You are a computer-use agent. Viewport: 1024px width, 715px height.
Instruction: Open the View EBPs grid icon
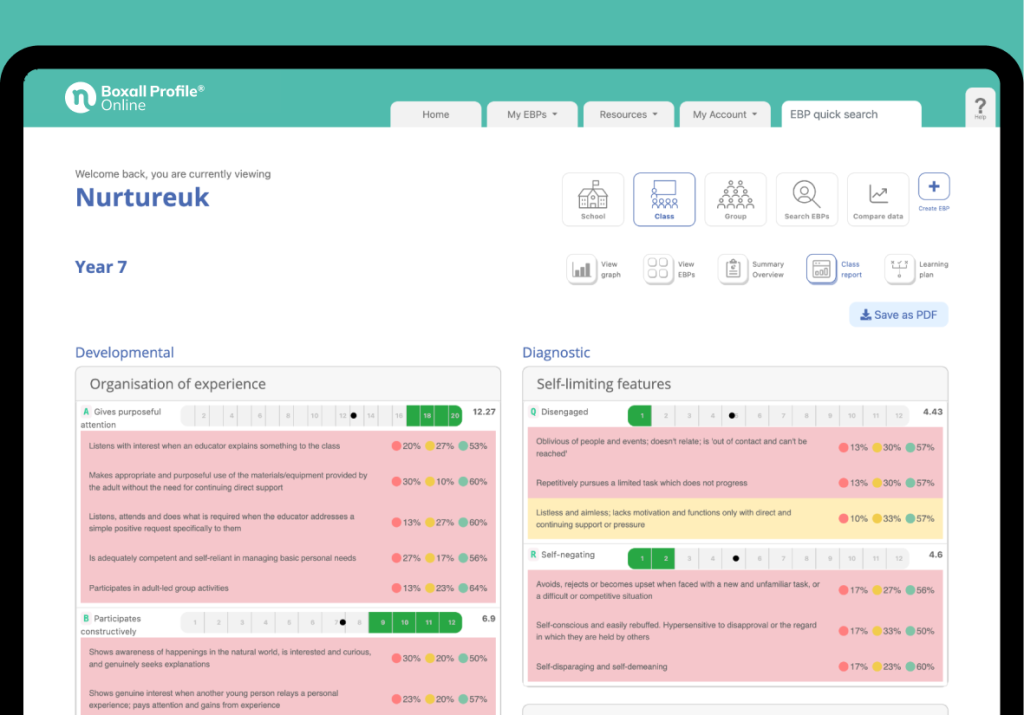pyautogui.click(x=658, y=270)
